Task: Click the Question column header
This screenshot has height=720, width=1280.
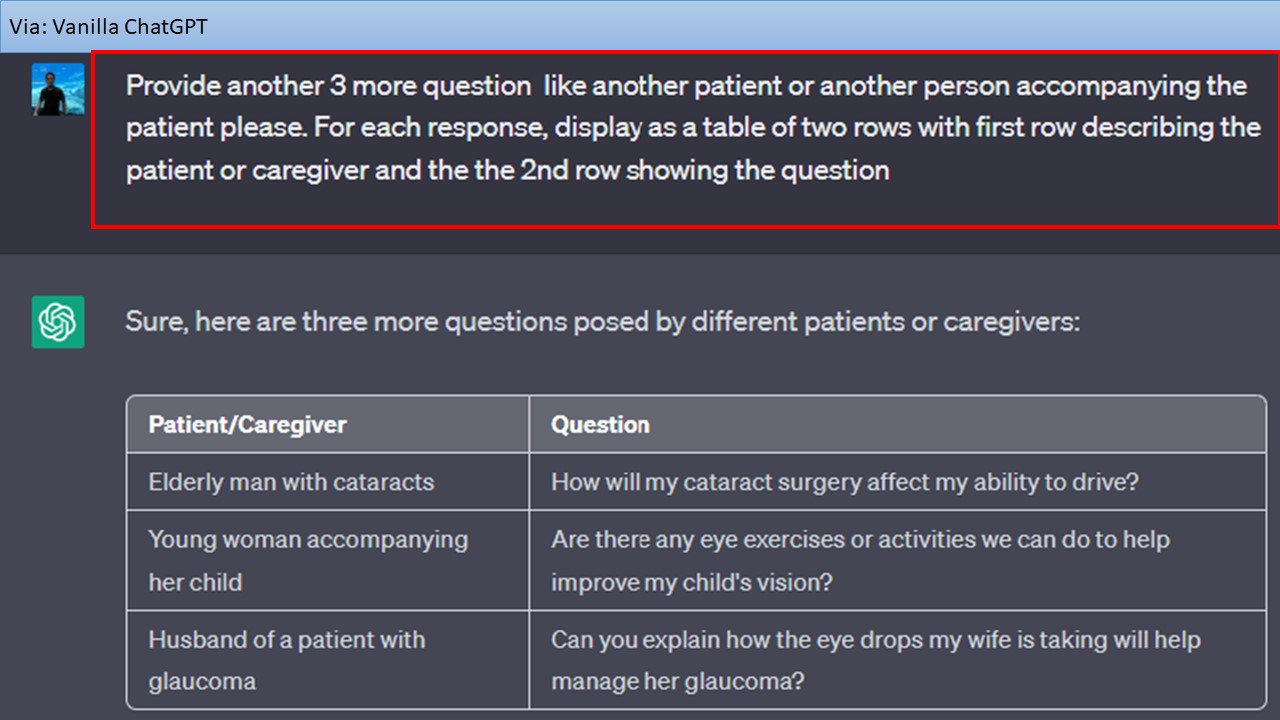Action: pos(600,425)
